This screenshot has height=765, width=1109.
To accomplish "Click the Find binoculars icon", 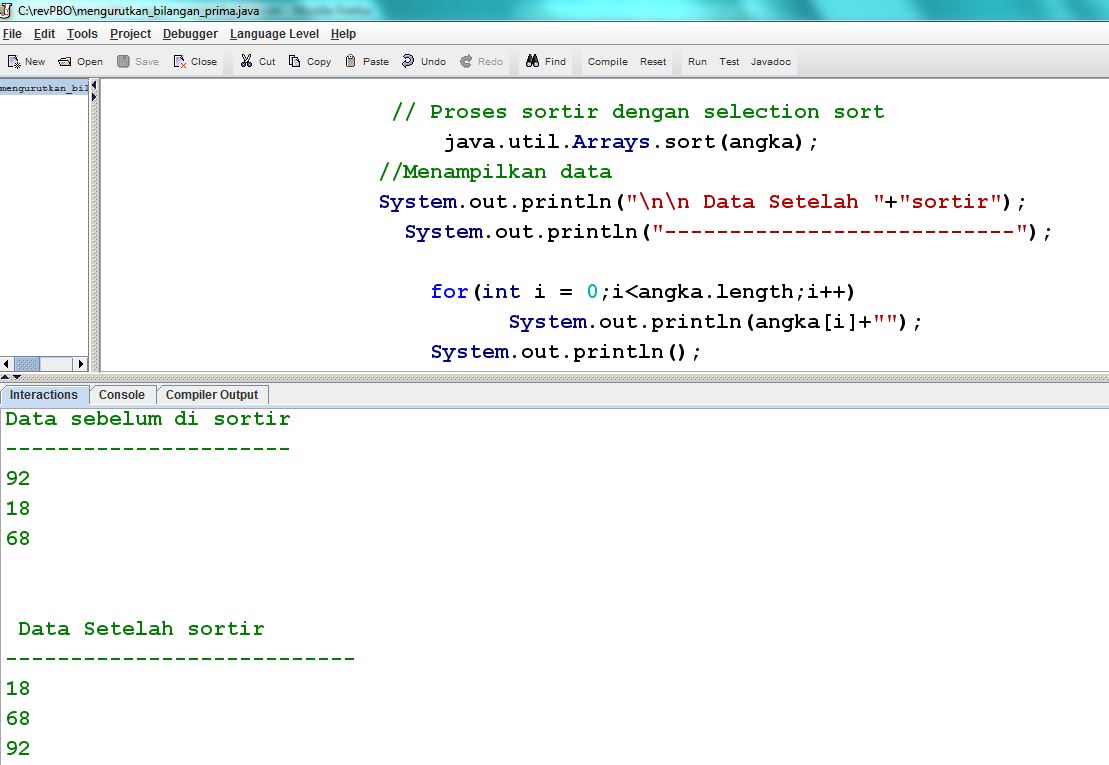I will (x=533, y=62).
